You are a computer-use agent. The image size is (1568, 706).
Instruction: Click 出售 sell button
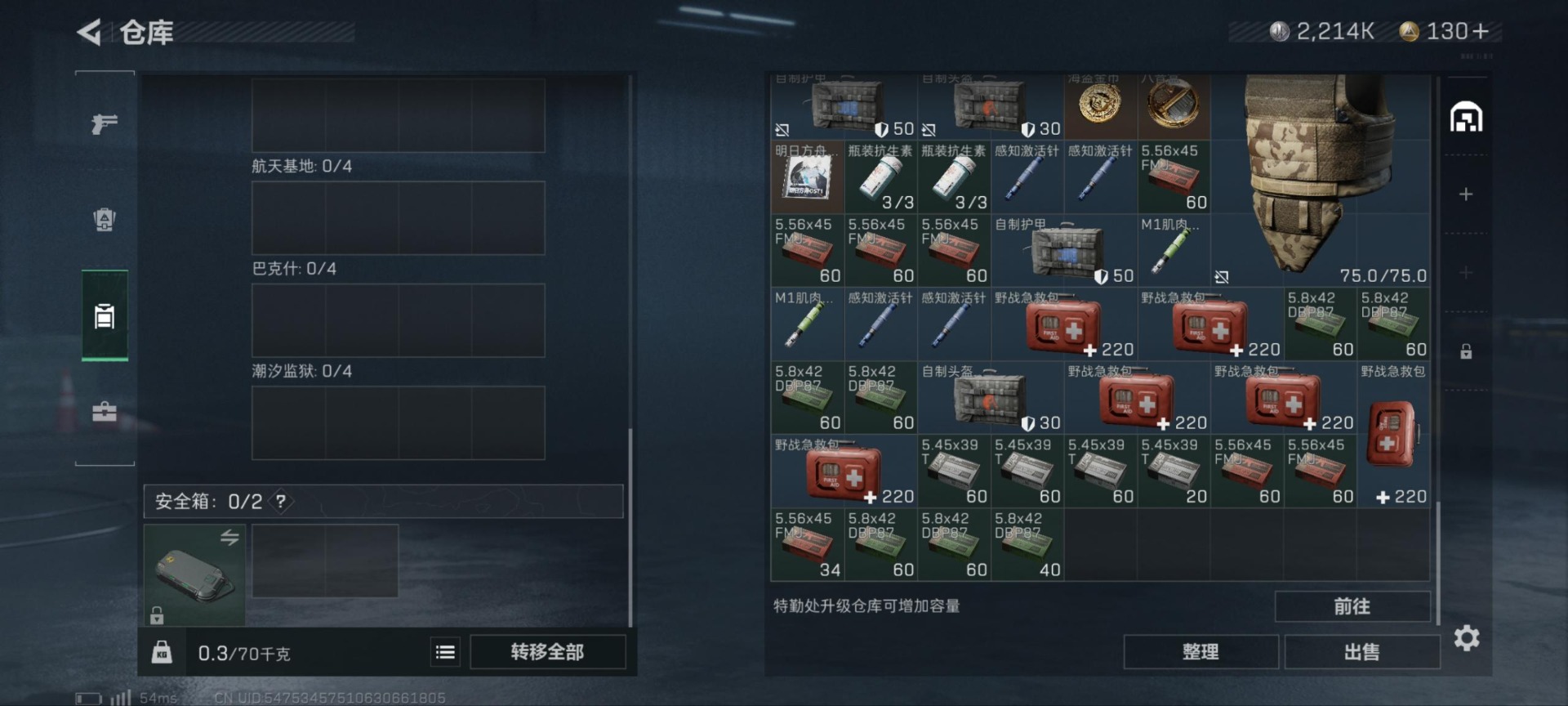1361,652
